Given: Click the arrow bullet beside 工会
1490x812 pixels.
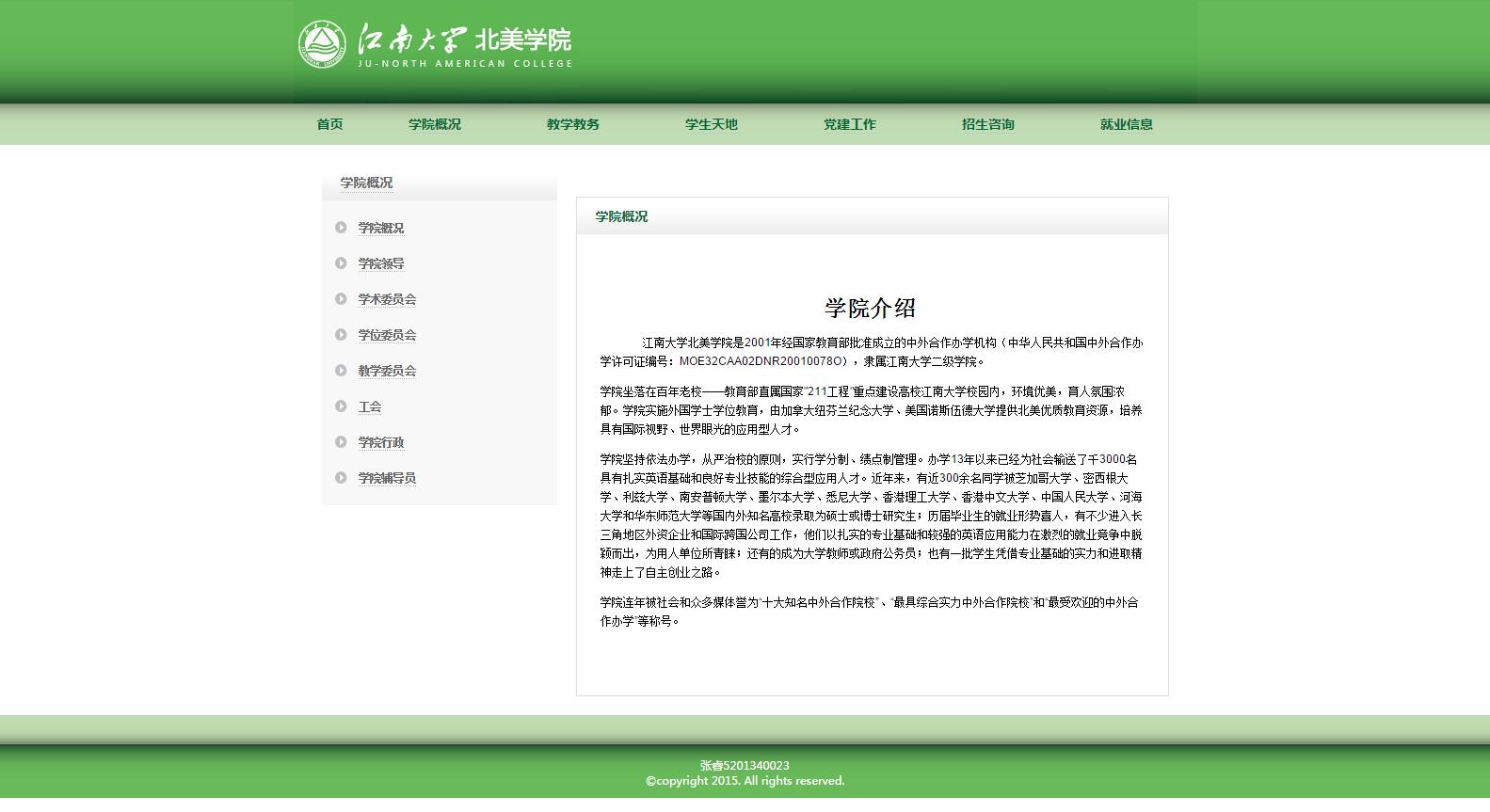Looking at the screenshot, I should pyautogui.click(x=341, y=406).
